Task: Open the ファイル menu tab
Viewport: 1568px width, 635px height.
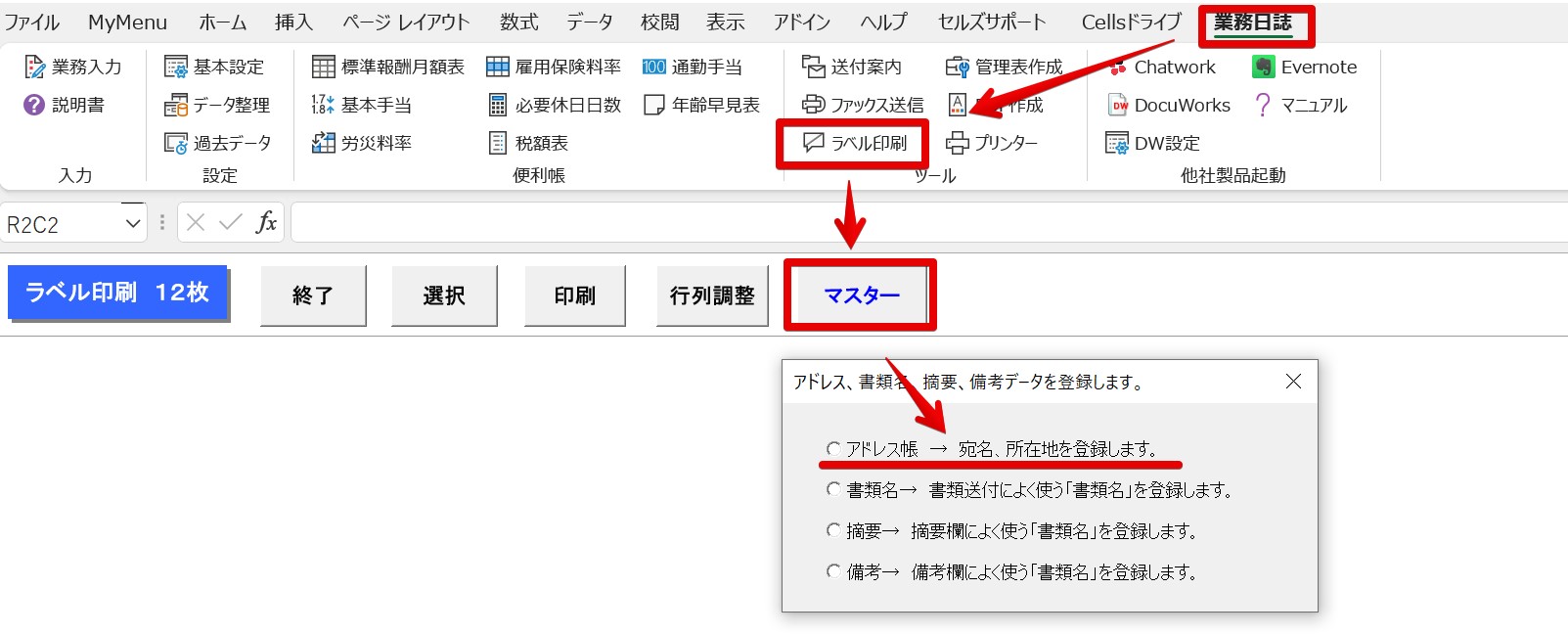Action: tap(32, 22)
